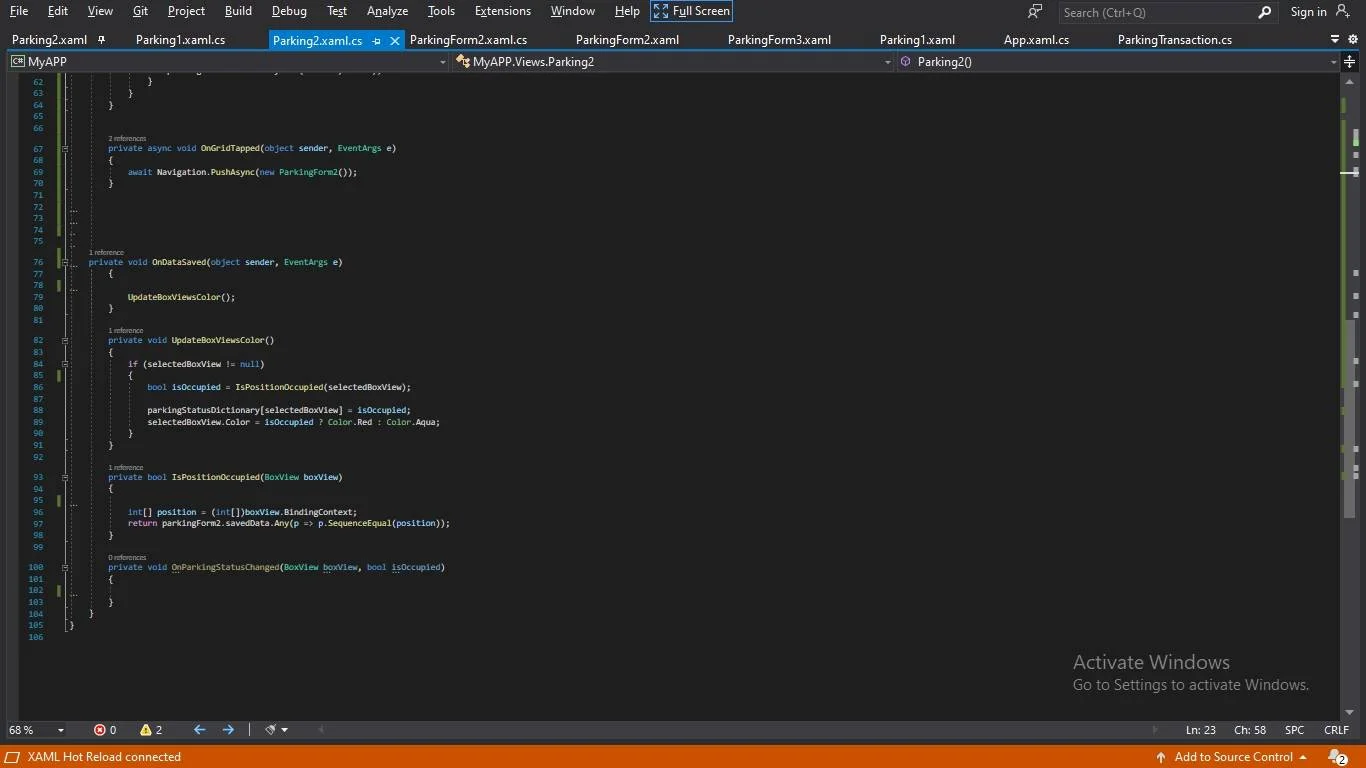Viewport: 1366px width, 768px height.
Task: Switch to ParkingForm2.xaml tab
Action: pos(627,40)
